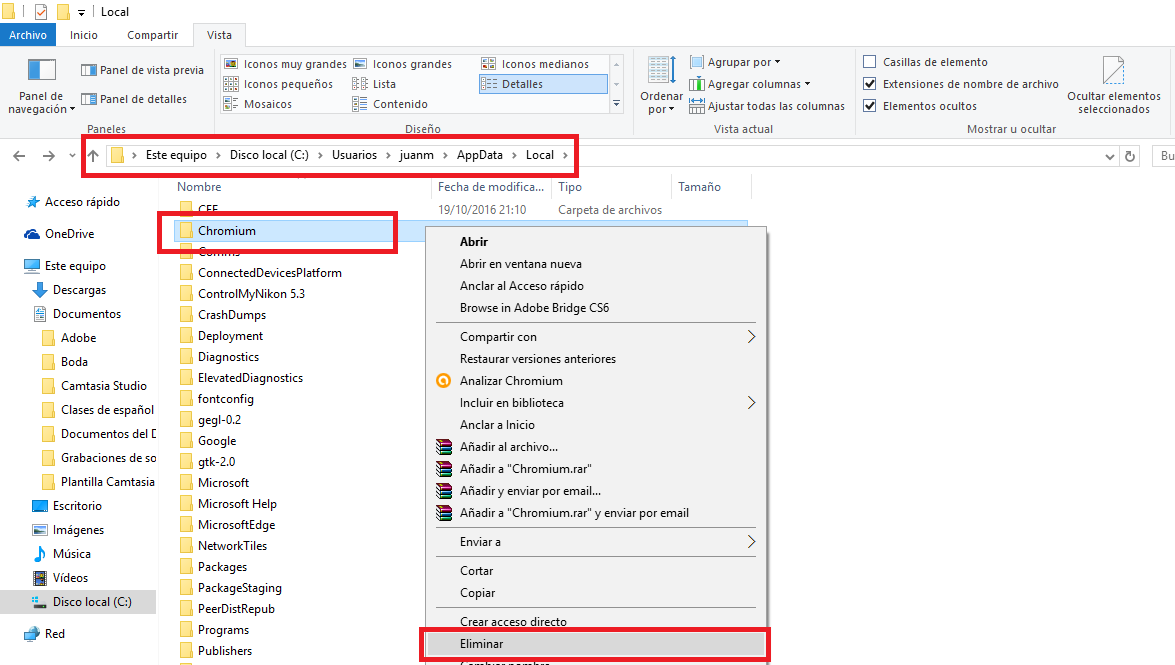
Task: Click the Vista tab
Action: click(x=220, y=35)
